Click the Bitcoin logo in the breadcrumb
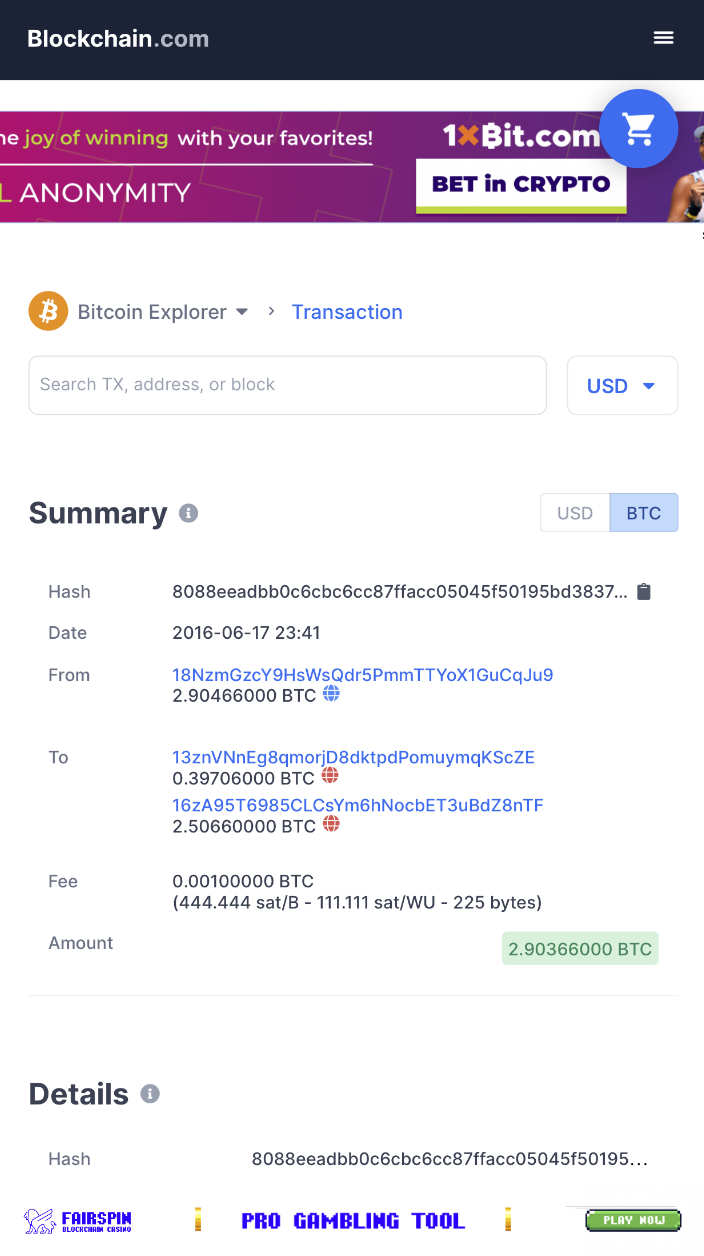Viewport: 704px width, 1256px height. 47,311
